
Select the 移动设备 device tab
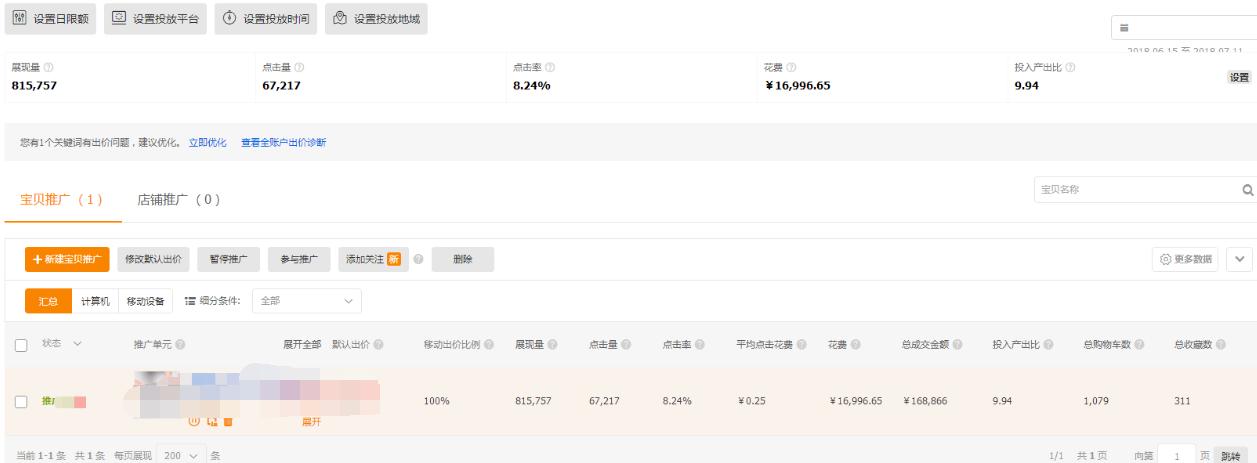point(145,301)
